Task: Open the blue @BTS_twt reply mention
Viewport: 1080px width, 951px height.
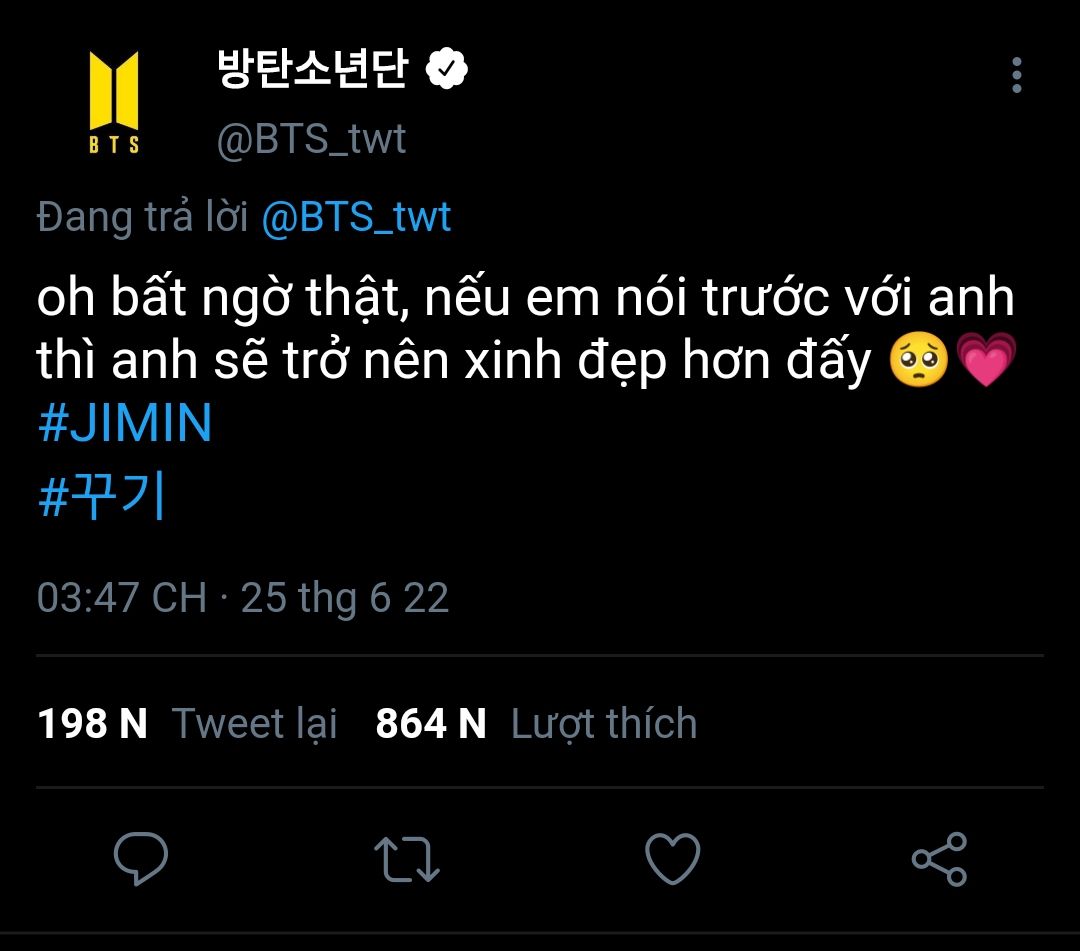Action: coord(356,217)
